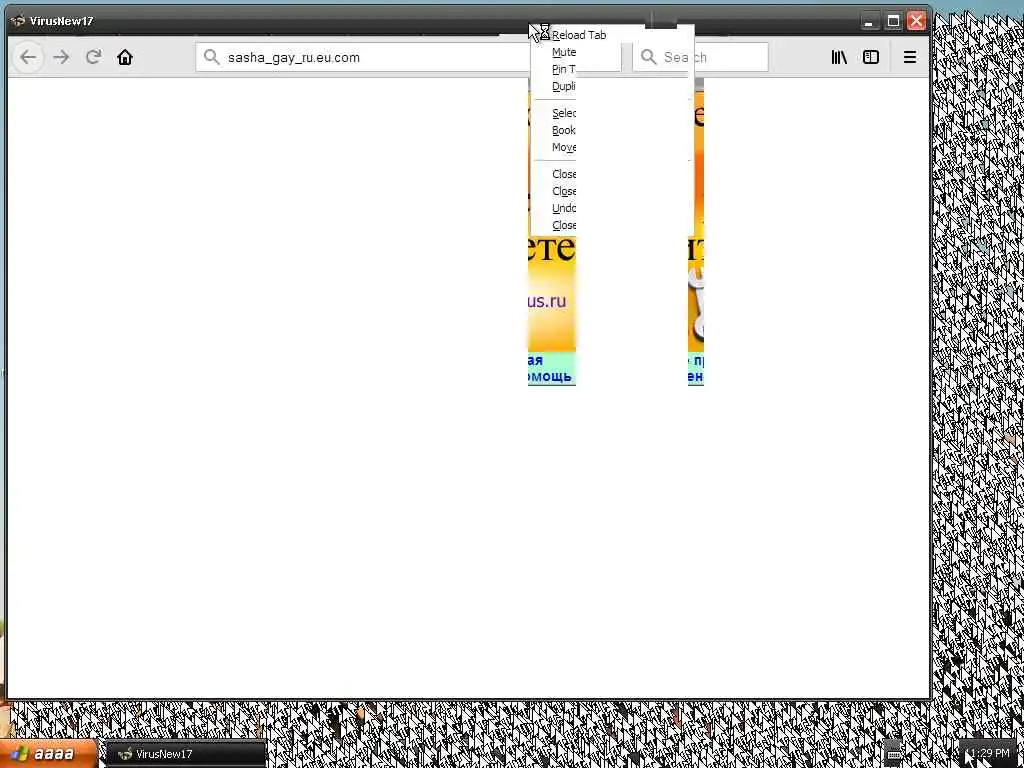Open the Library bookshelf icon

click(839, 57)
